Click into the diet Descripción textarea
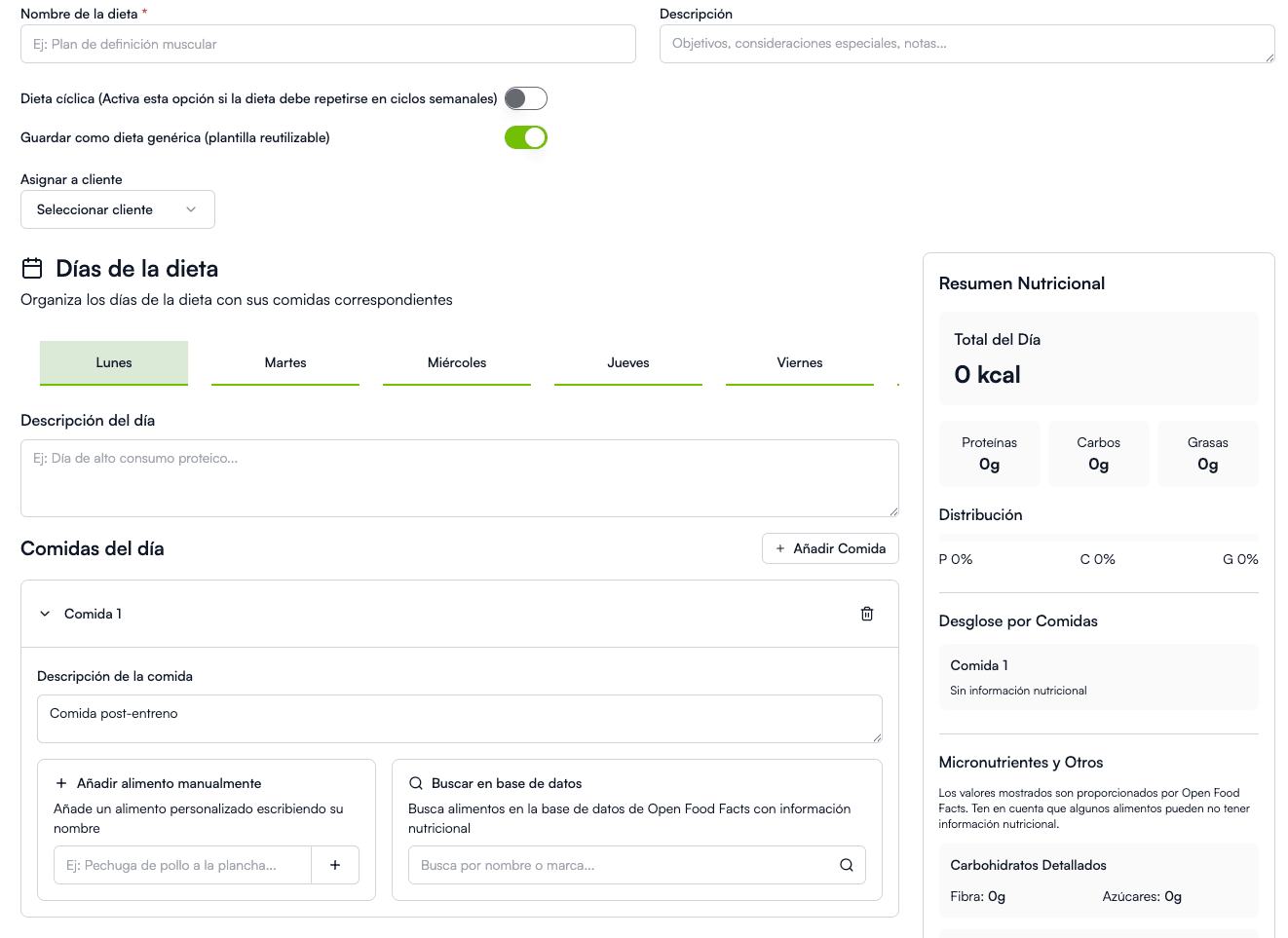Screen dimensions: 1288x938 coord(966,44)
